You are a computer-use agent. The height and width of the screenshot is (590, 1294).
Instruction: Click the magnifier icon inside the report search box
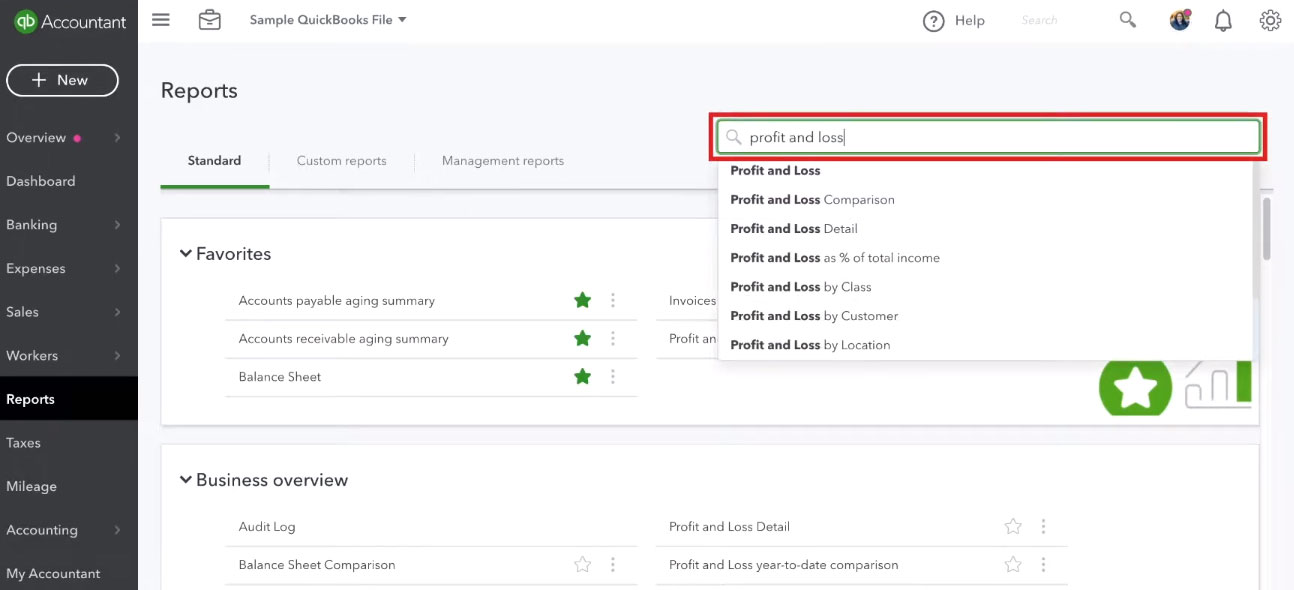(734, 138)
